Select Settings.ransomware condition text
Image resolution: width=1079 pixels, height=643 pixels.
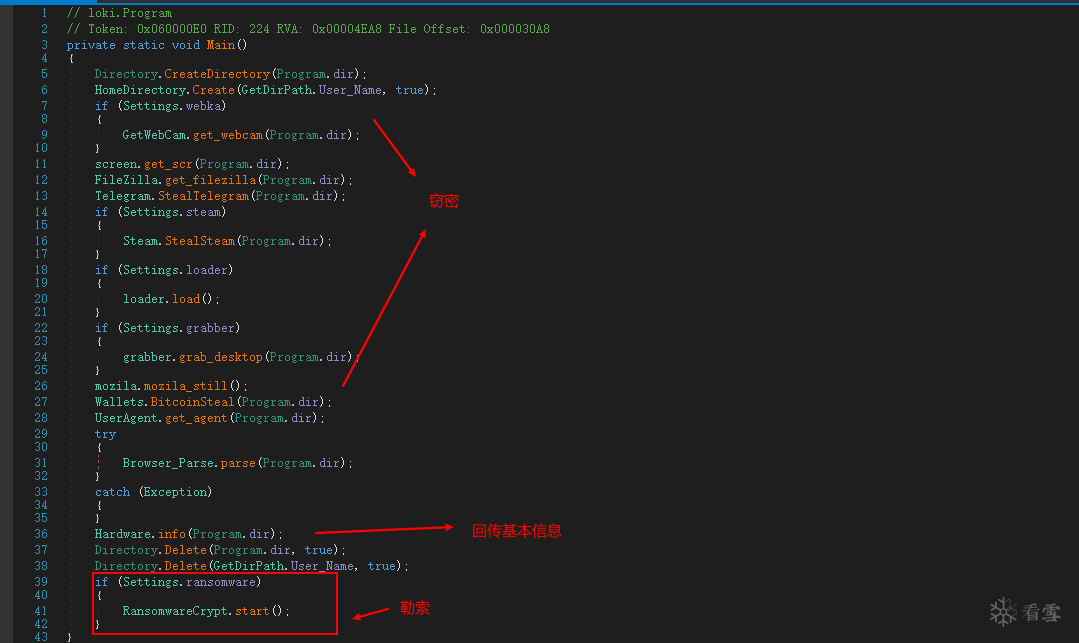(x=189, y=582)
